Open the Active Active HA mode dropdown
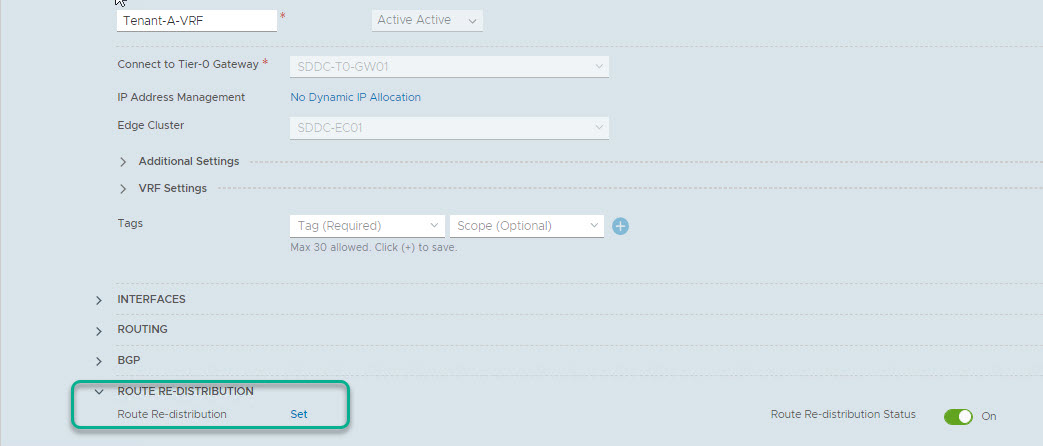The height and width of the screenshot is (446, 1043). click(x=427, y=20)
